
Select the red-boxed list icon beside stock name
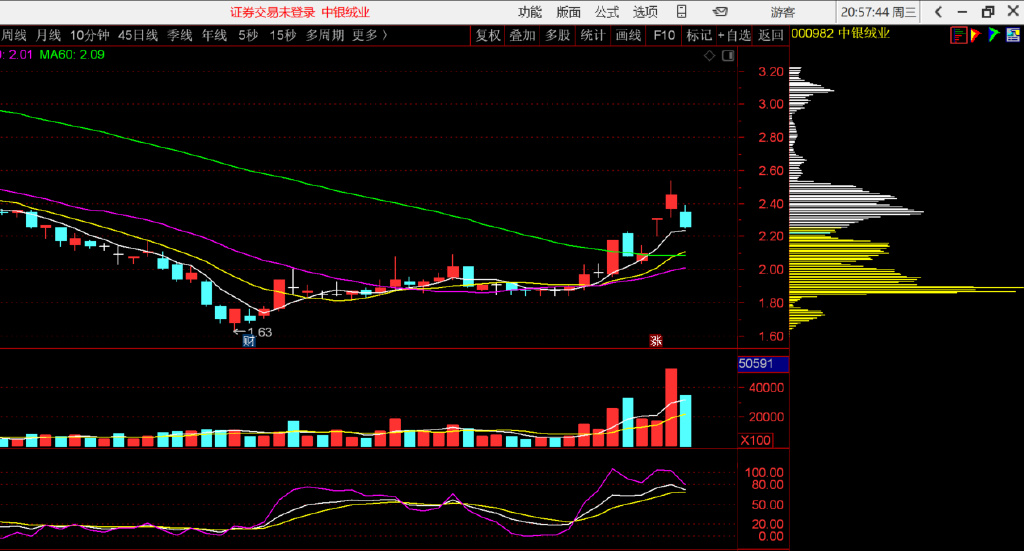(959, 35)
